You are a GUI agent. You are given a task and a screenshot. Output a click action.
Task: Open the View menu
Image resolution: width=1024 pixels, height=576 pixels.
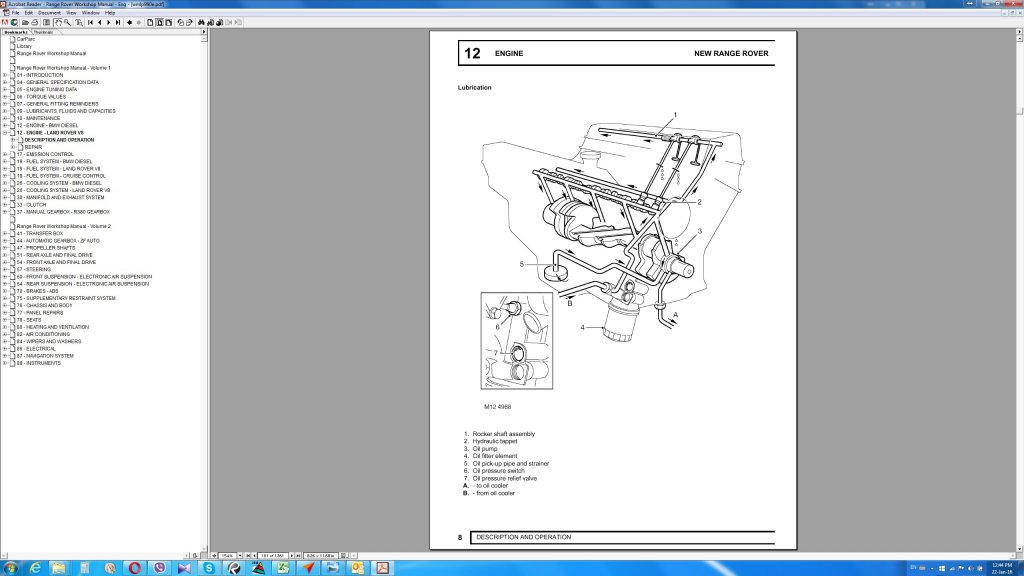tap(71, 12)
